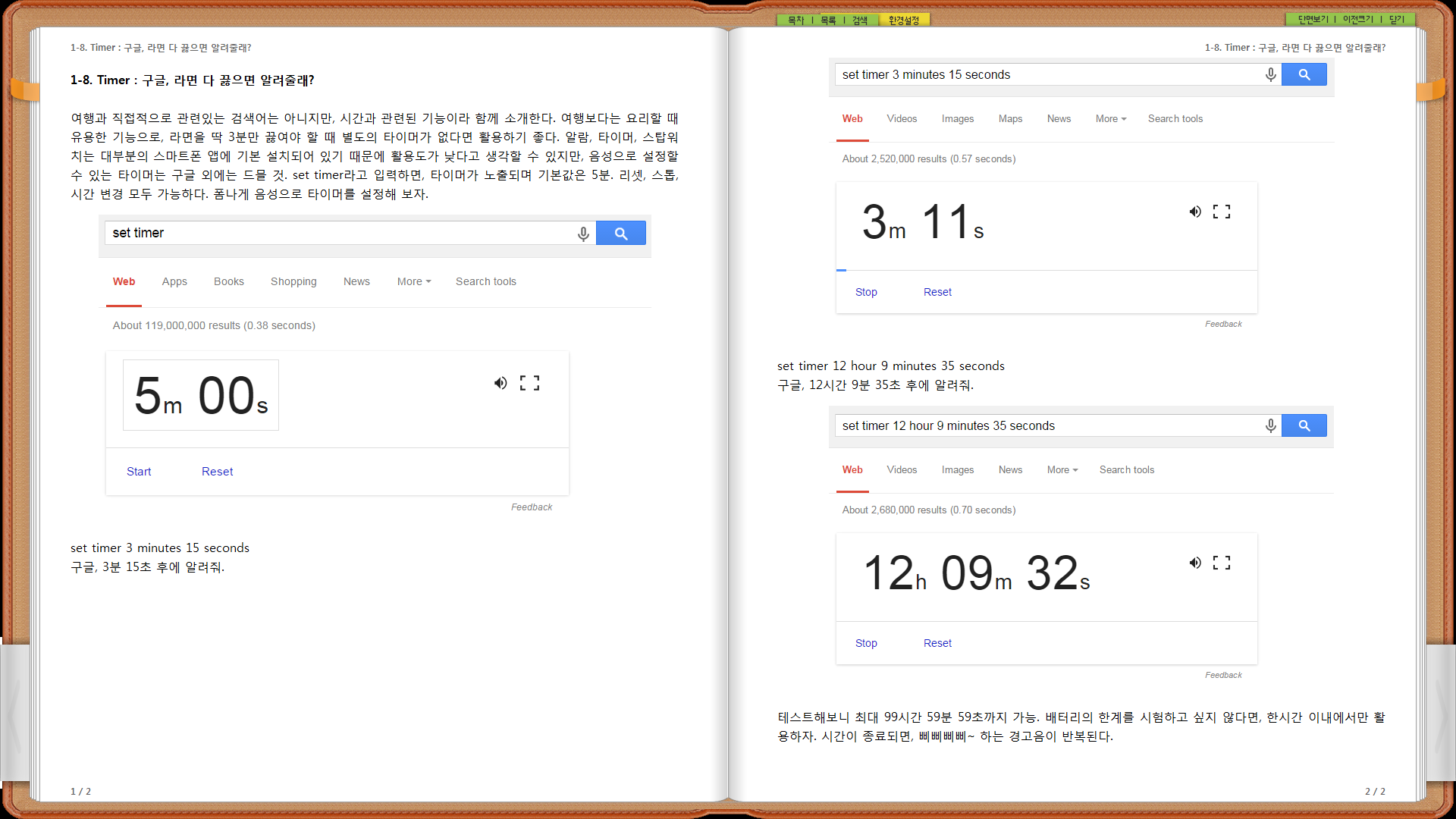Select the Web tab under the '12 hour' timer search

pos(852,470)
